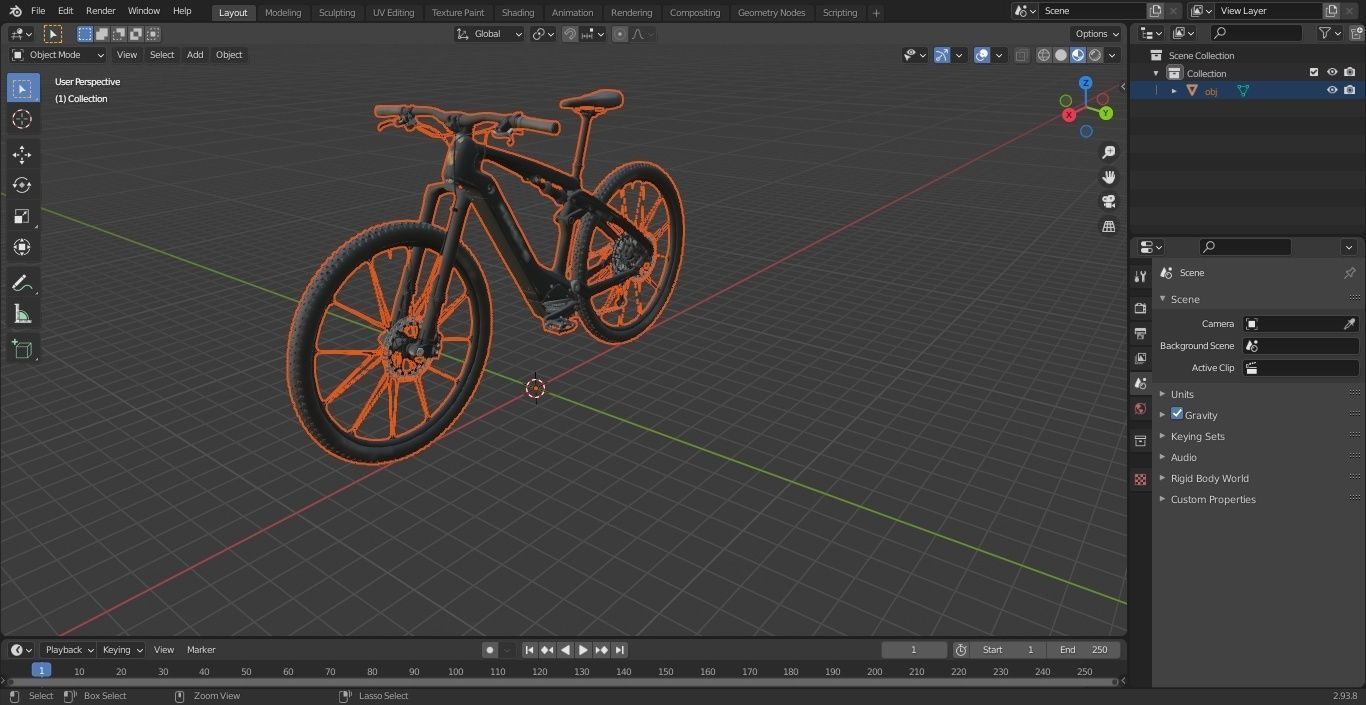Open the Texture properties tab
Viewport: 1366px width, 705px height.
[x=1140, y=480]
